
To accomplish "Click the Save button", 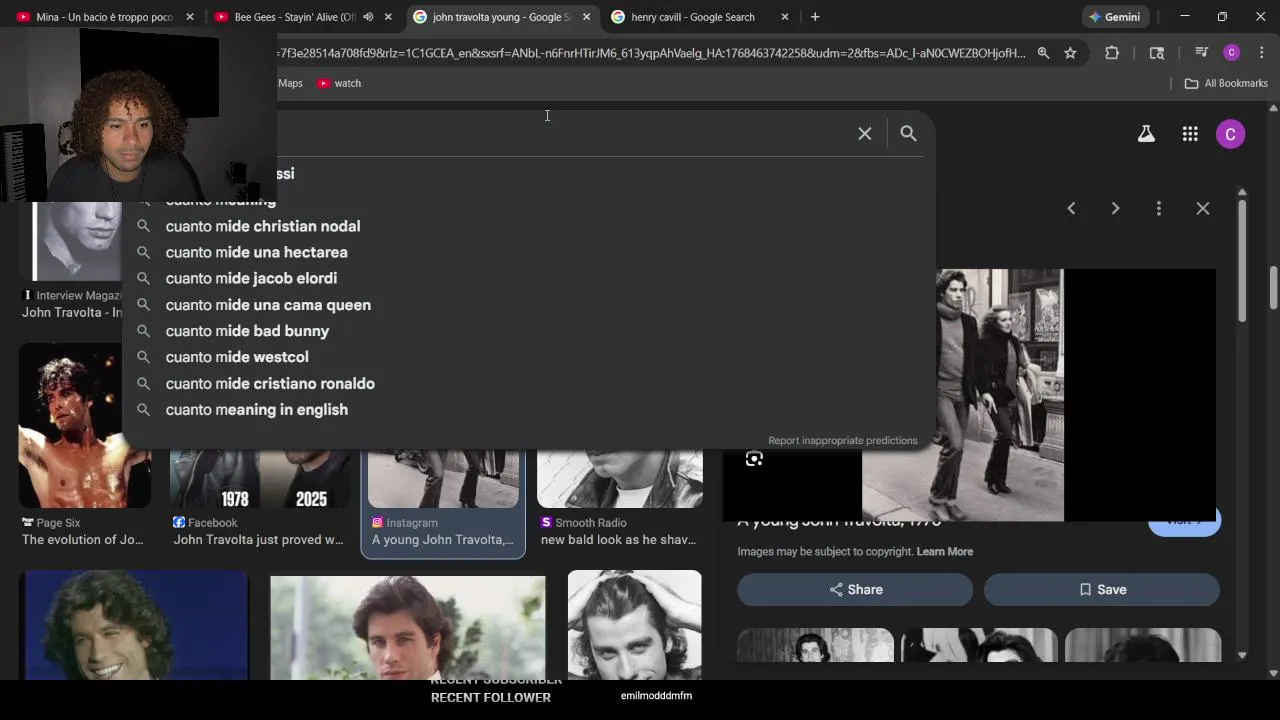I will [1102, 590].
